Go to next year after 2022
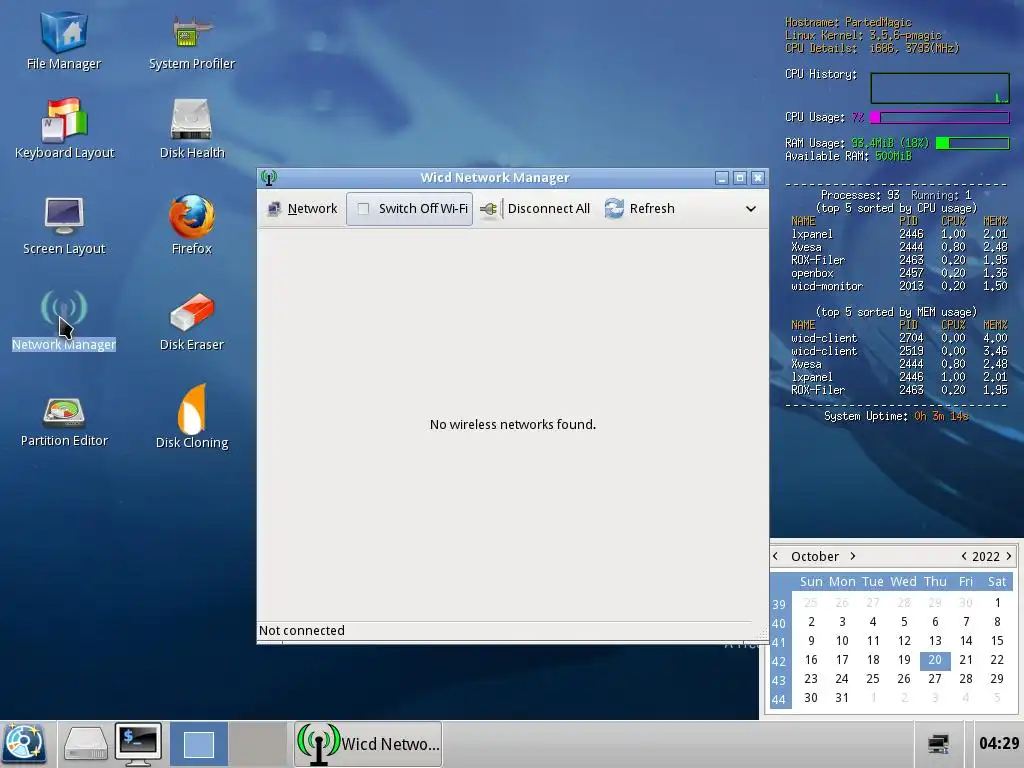 point(1009,556)
